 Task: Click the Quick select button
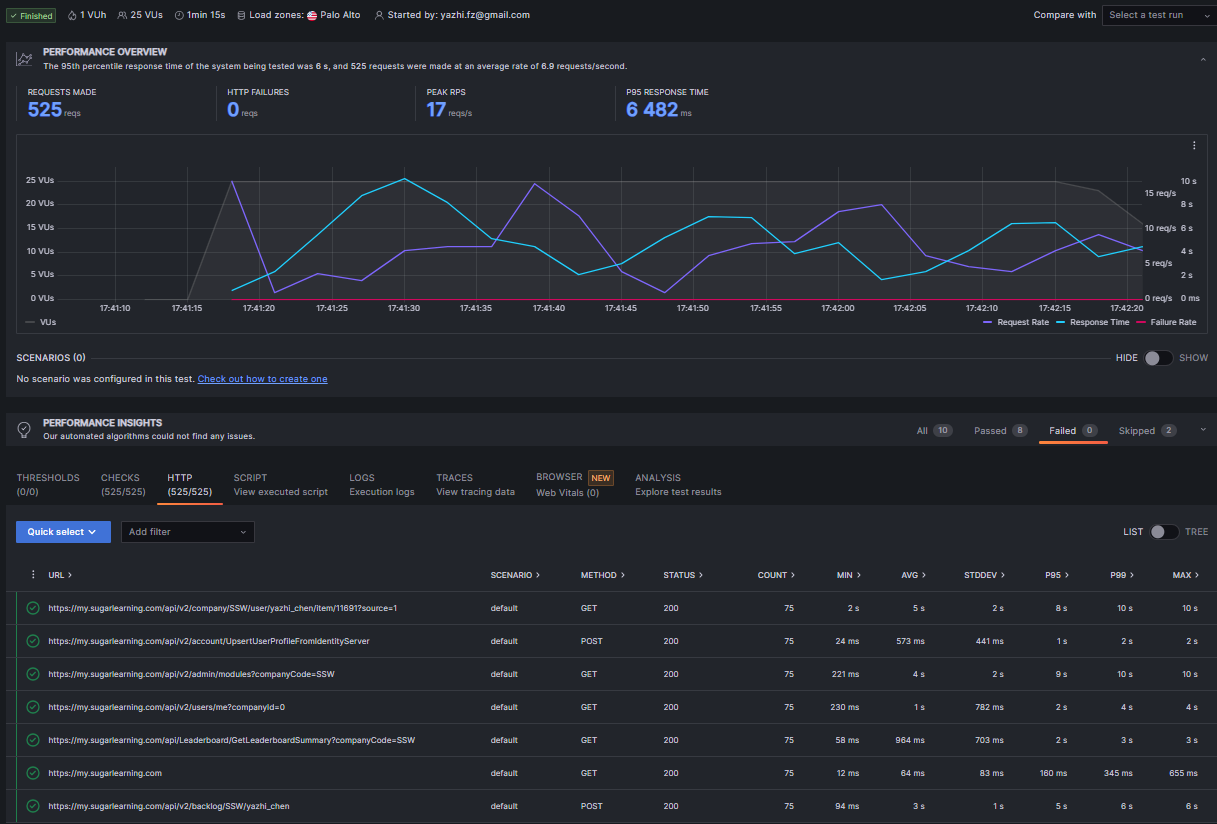click(63, 532)
